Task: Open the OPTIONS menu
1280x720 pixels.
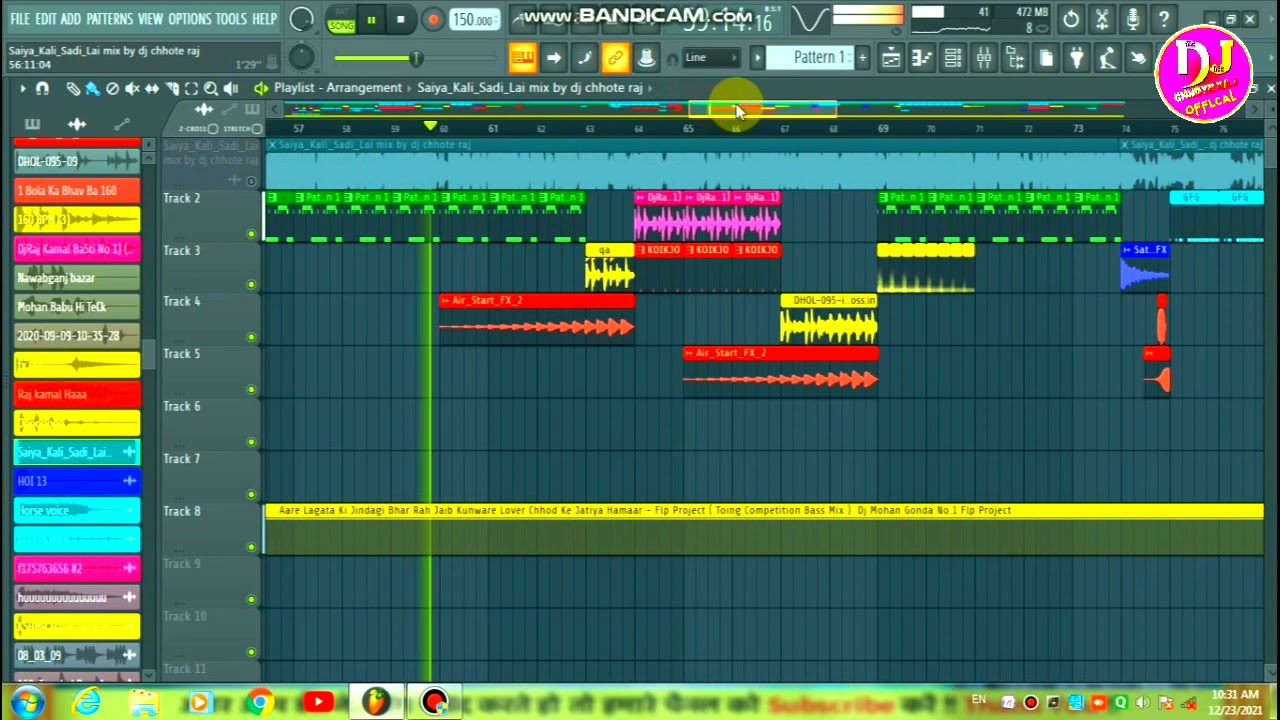Action: click(x=189, y=19)
